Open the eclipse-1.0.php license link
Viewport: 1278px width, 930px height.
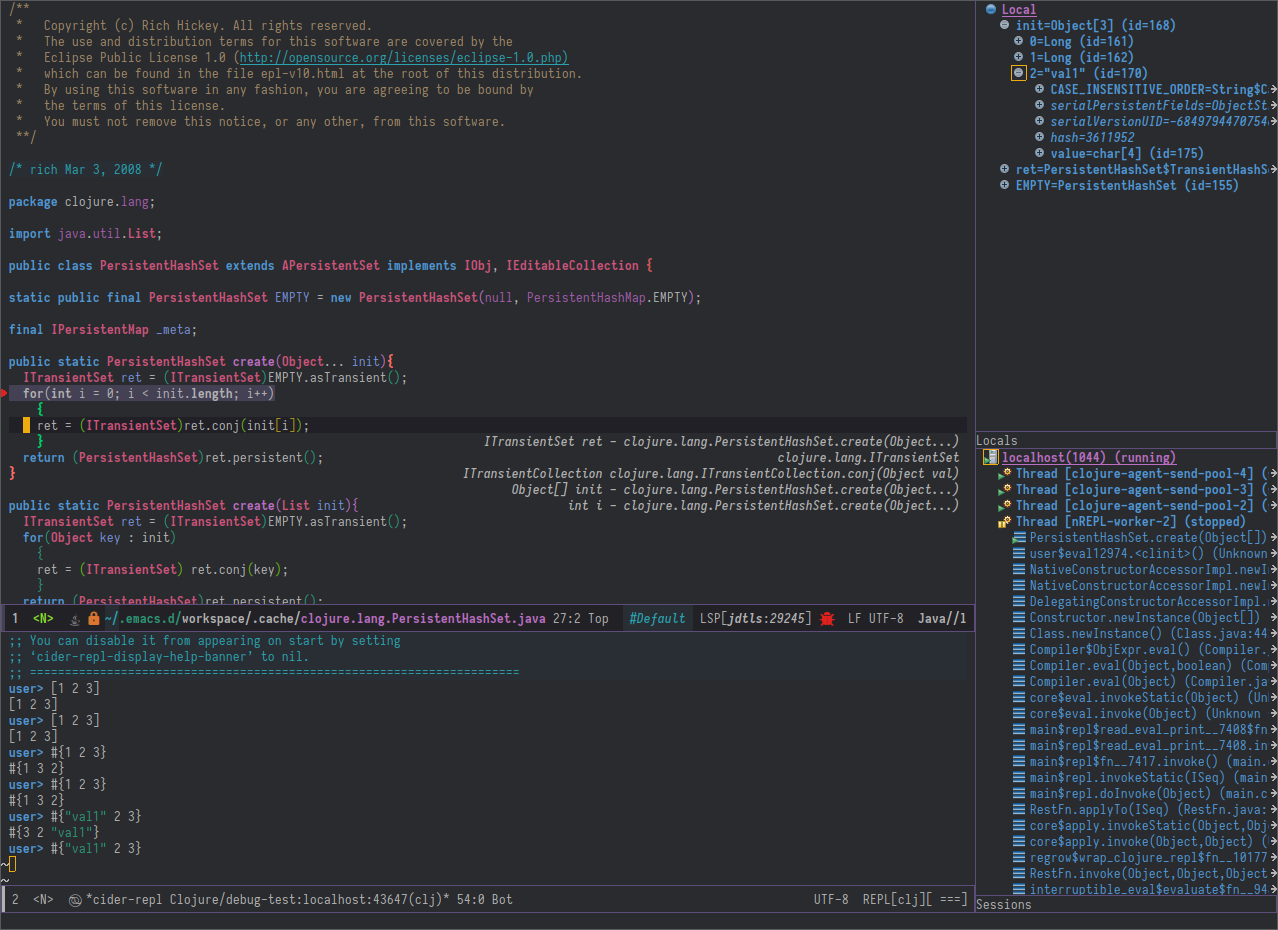(x=401, y=58)
